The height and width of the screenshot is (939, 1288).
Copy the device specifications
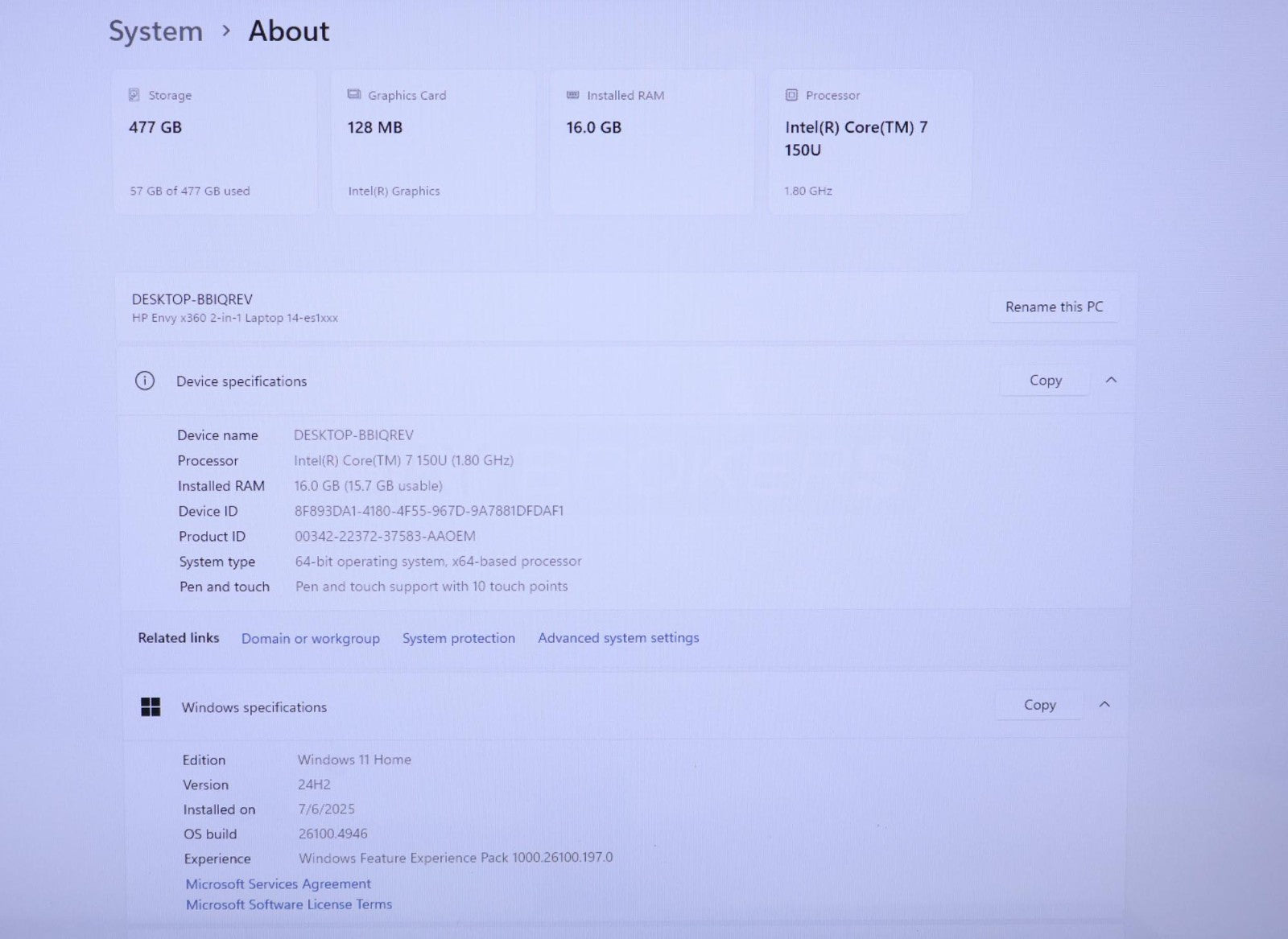coord(1045,381)
